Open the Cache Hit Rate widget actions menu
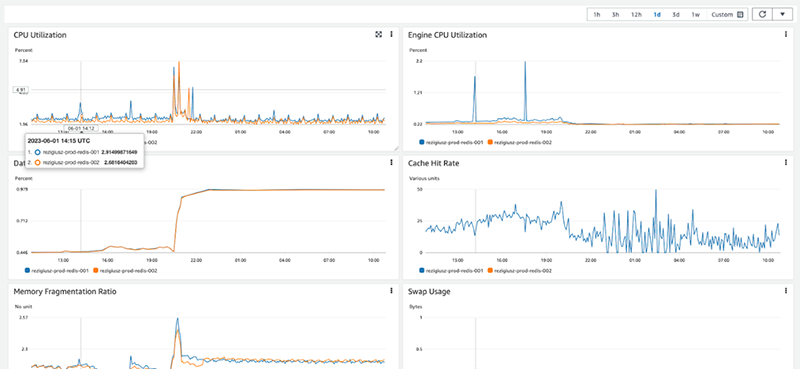 click(x=786, y=162)
